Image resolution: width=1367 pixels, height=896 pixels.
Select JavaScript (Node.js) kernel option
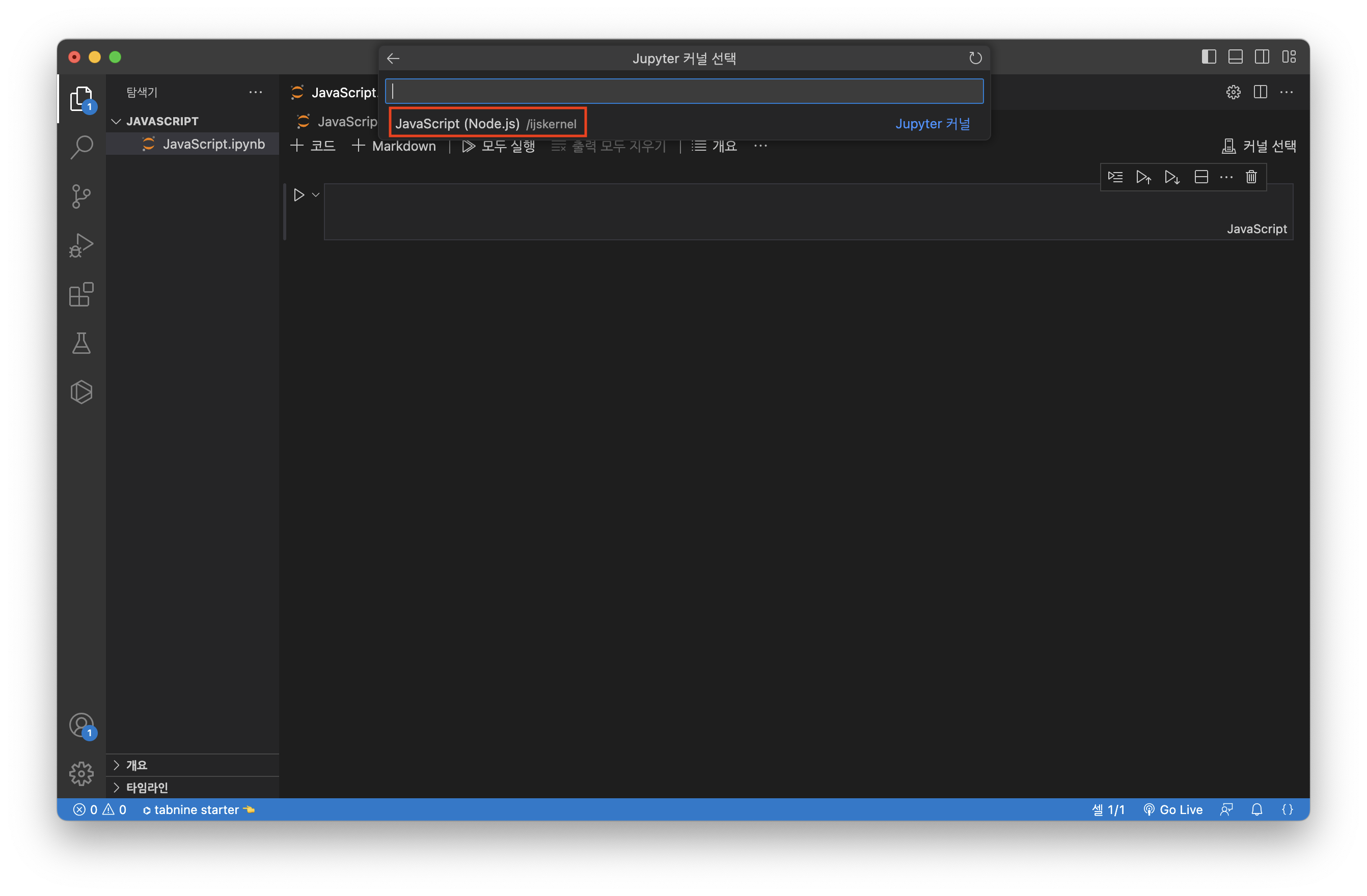click(x=486, y=123)
